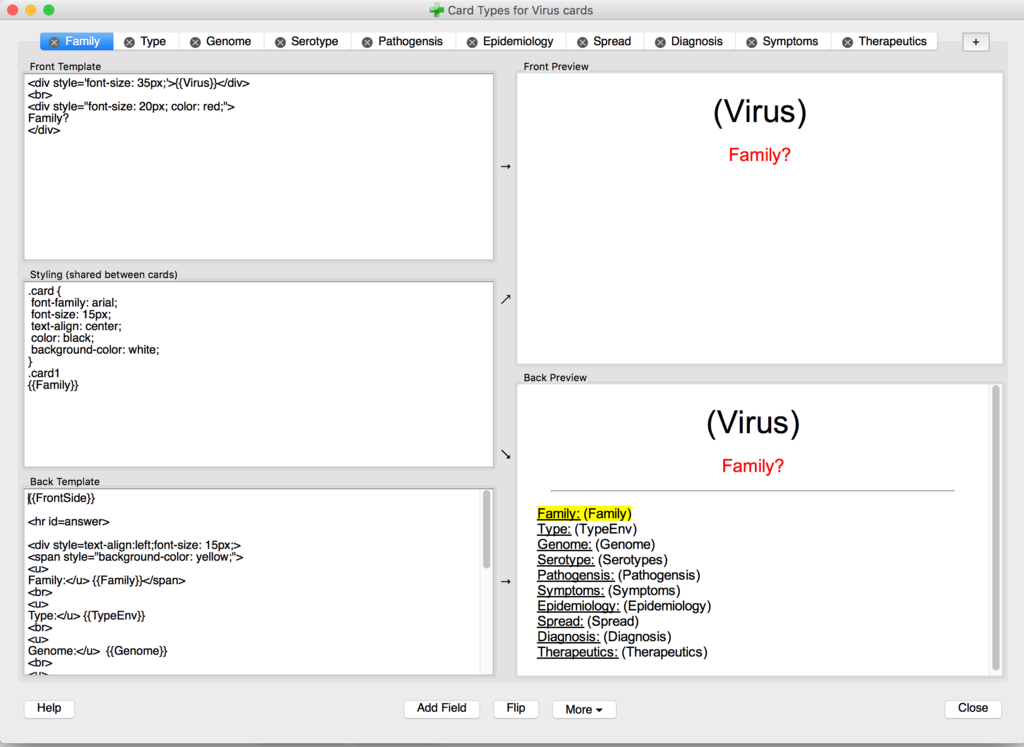Image resolution: width=1024 pixels, height=747 pixels.
Task: Open the More dropdown menu
Action: [584, 709]
